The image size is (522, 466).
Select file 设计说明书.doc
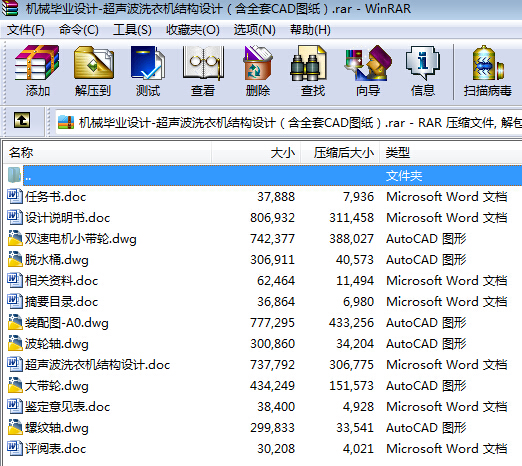click(x=67, y=217)
